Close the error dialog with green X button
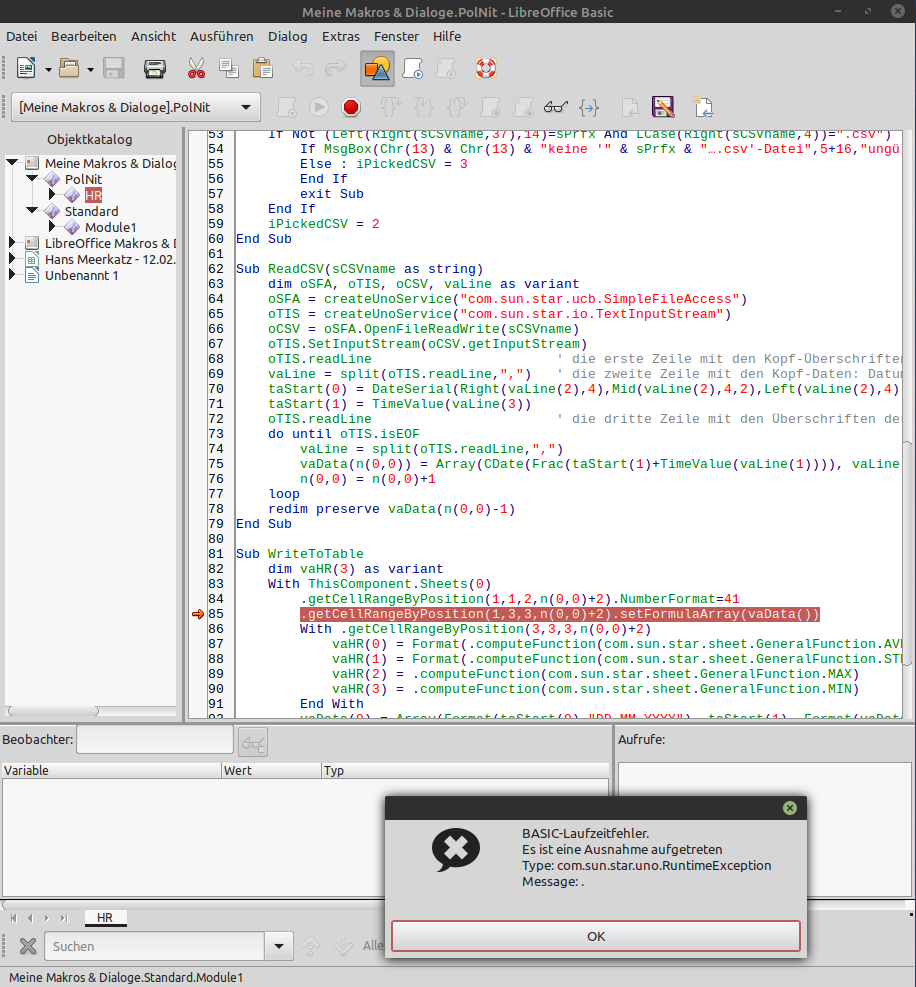916x987 pixels. (x=789, y=808)
